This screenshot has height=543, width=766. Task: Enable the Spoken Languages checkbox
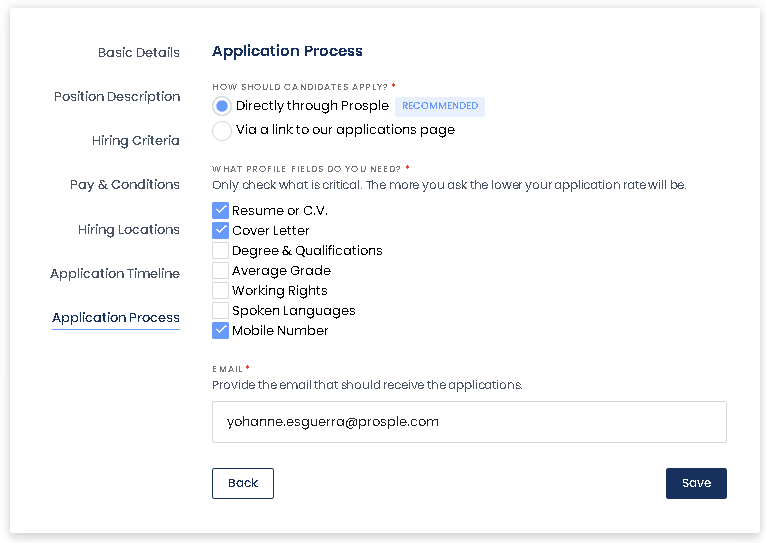(x=221, y=311)
